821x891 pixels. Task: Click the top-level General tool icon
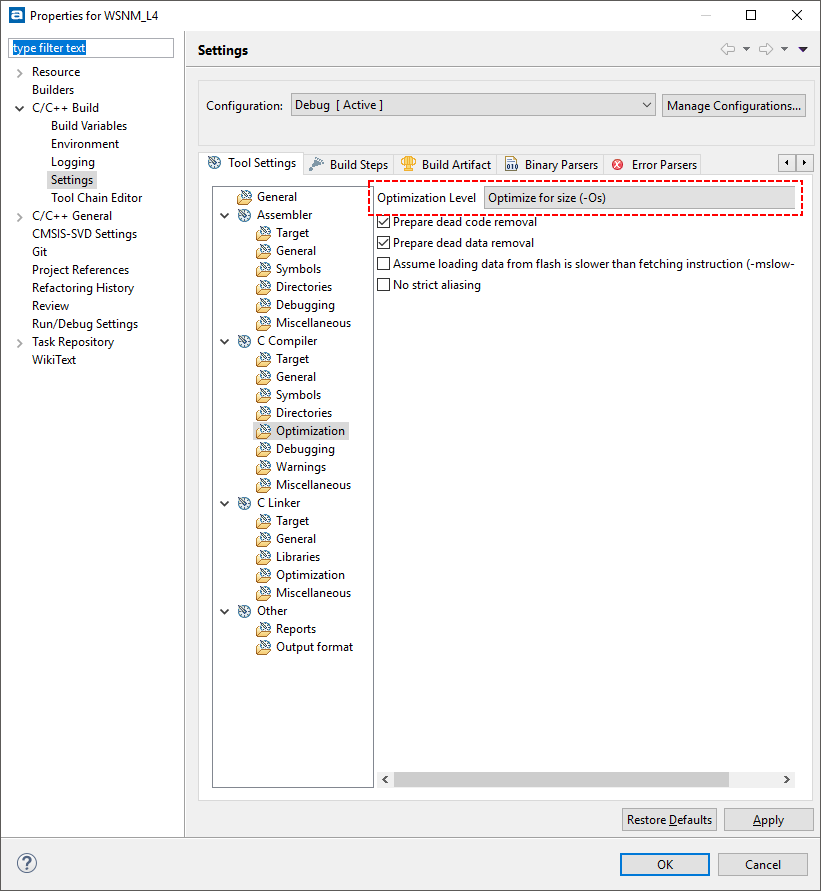tap(244, 197)
